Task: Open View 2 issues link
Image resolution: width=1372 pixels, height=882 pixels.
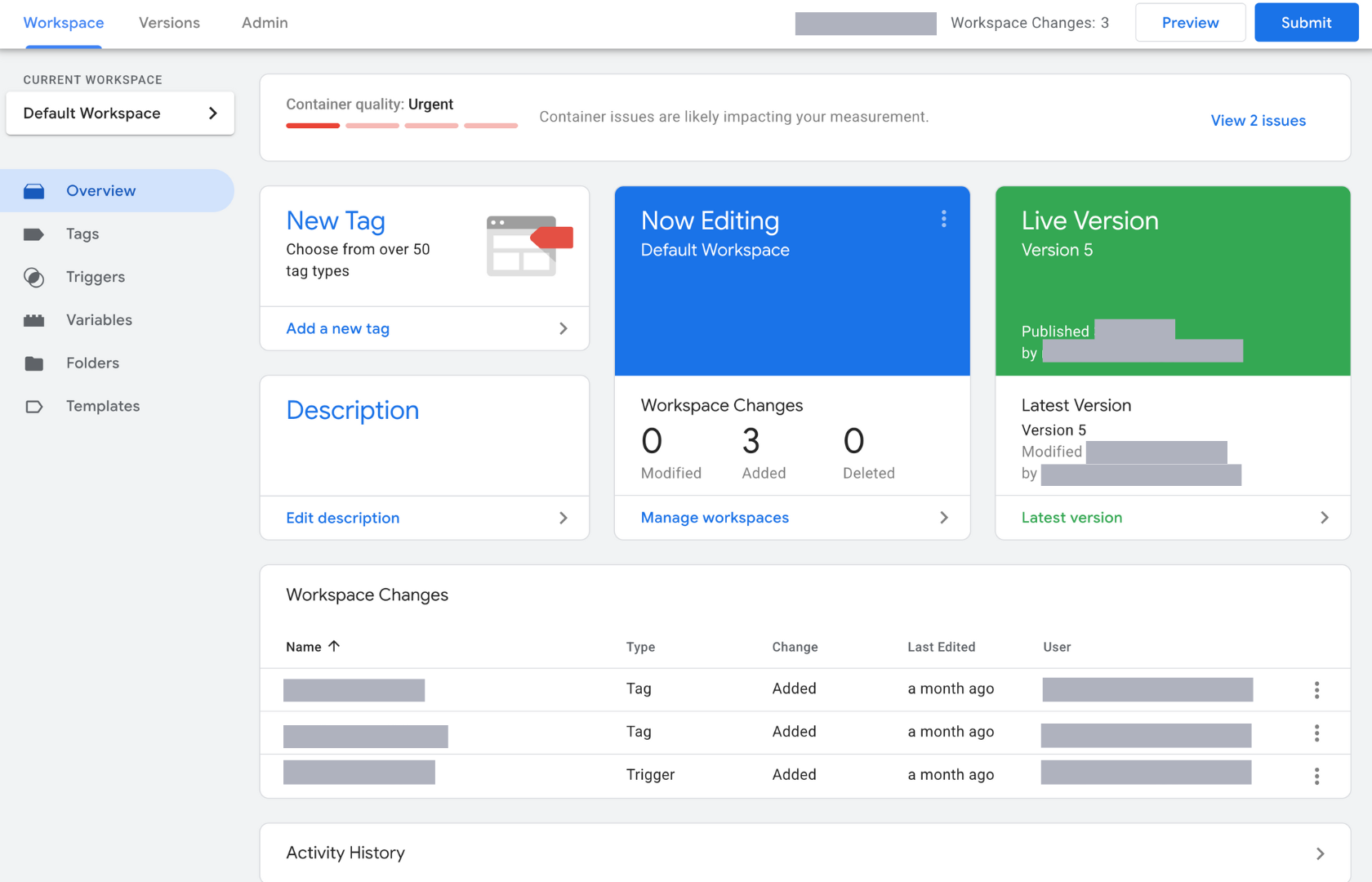Action: click(x=1258, y=120)
